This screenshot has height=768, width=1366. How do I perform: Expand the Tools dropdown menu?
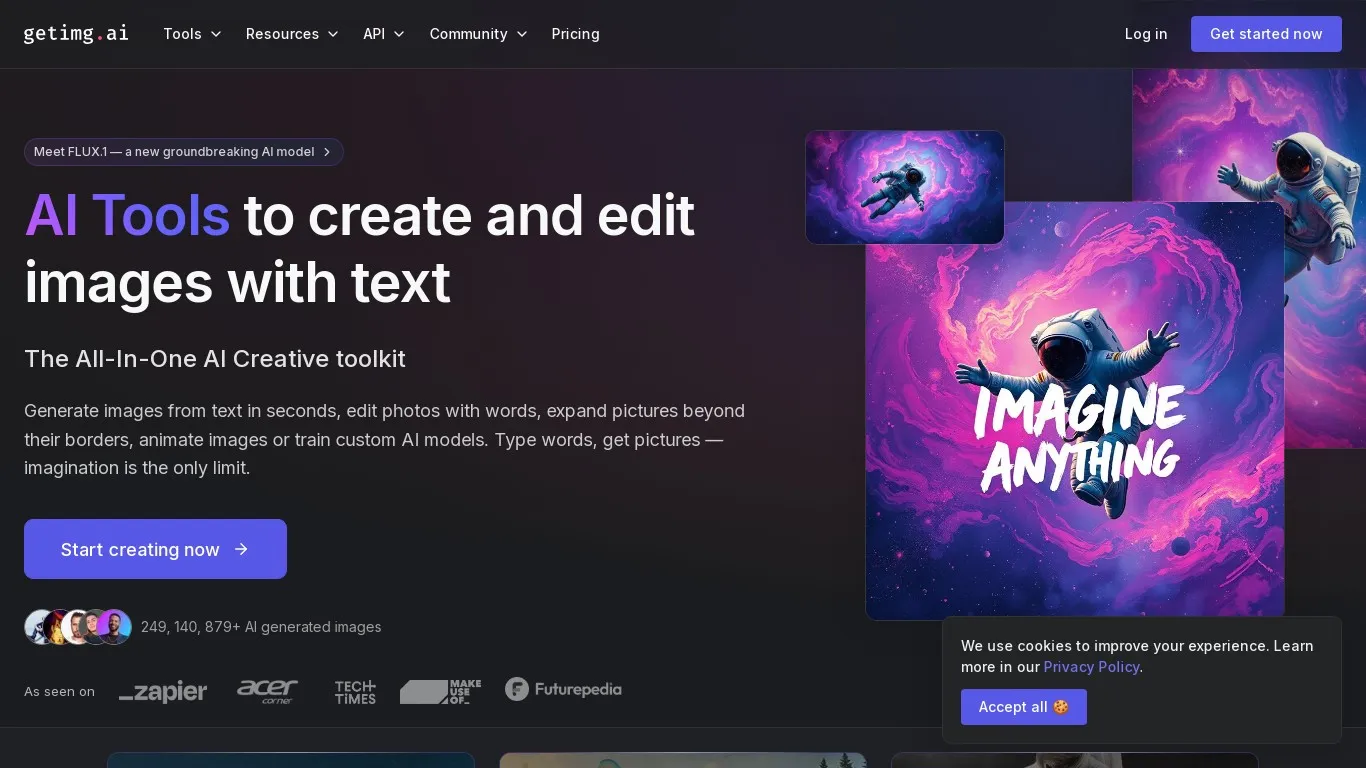point(192,34)
